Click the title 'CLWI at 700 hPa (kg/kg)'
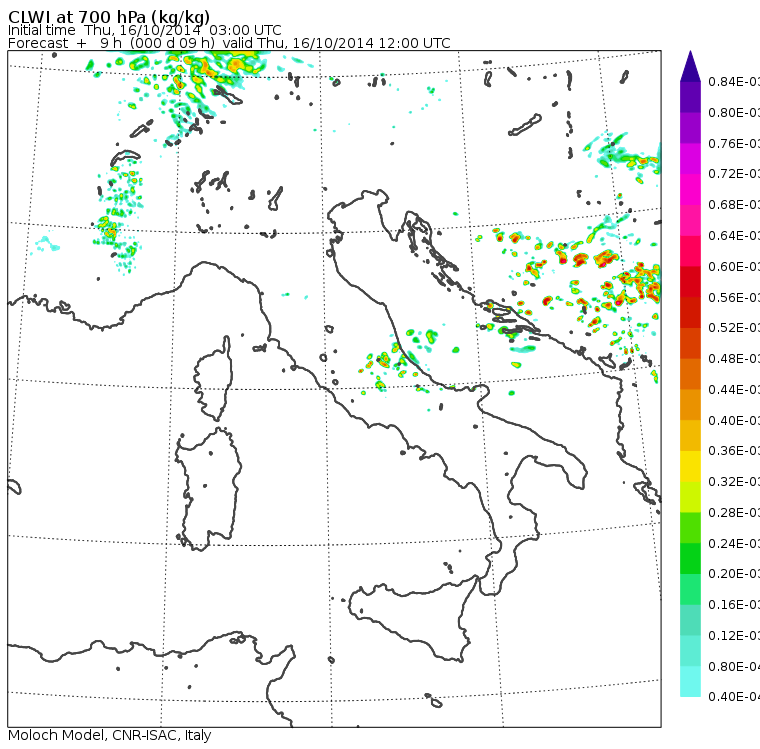Viewport: 760px width, 749px height. [x=109, y=17]
